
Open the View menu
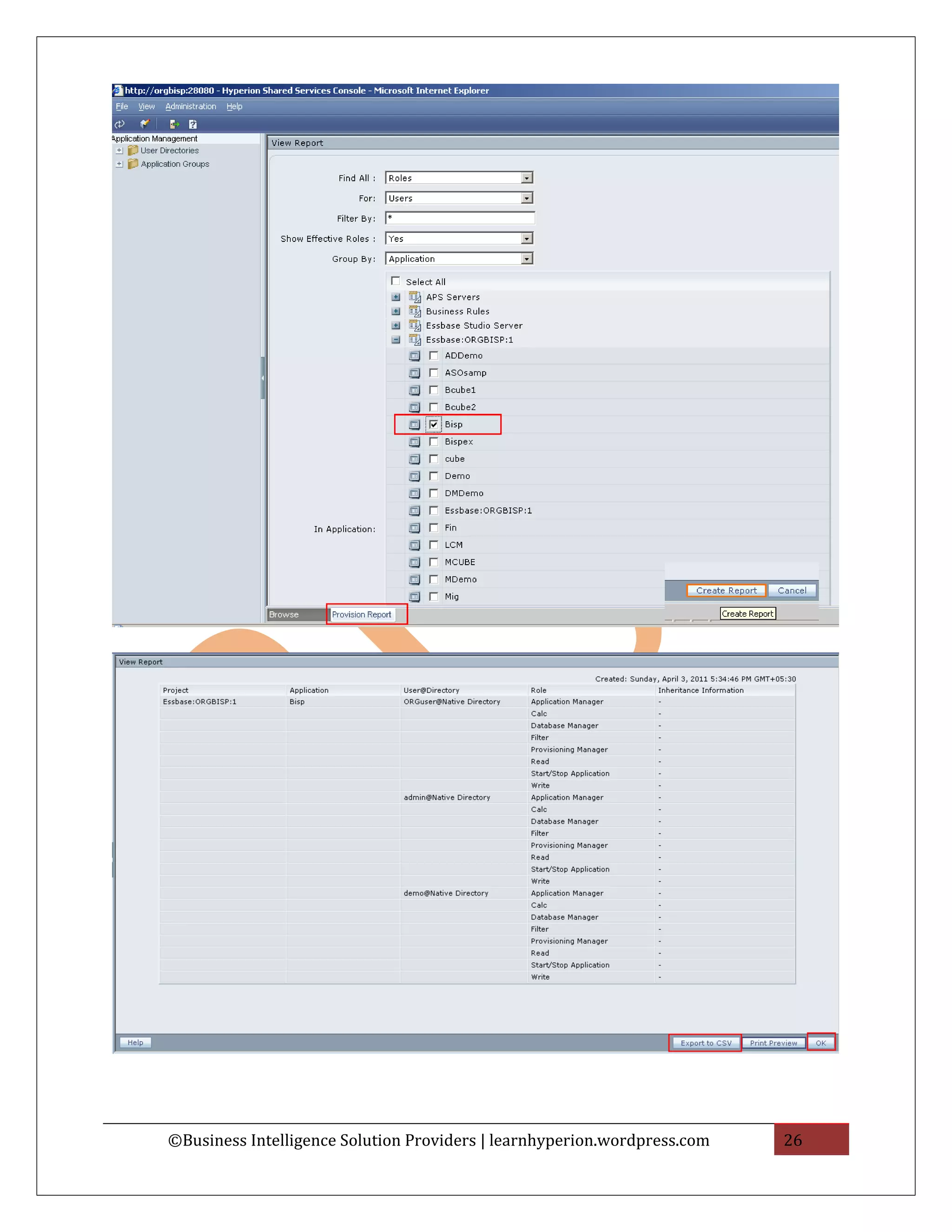146,106
